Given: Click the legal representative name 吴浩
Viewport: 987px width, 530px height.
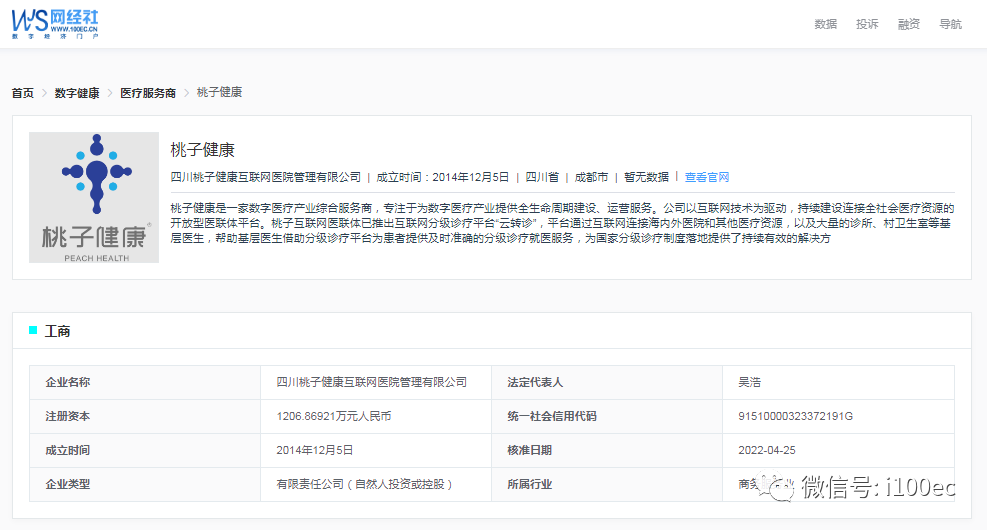Looking at the screenshot, I should [x=749, y=382].
